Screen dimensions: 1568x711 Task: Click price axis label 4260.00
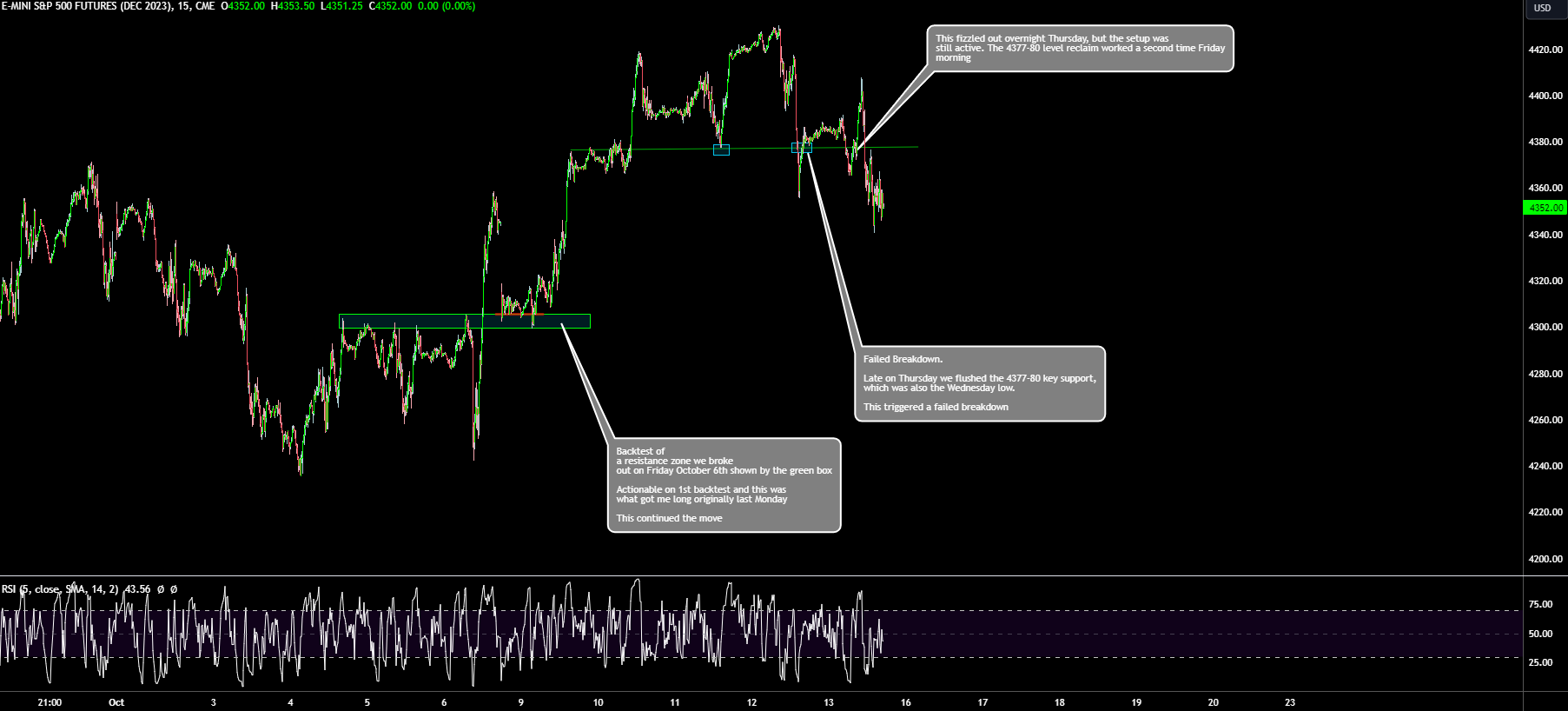click(1545, 420)
